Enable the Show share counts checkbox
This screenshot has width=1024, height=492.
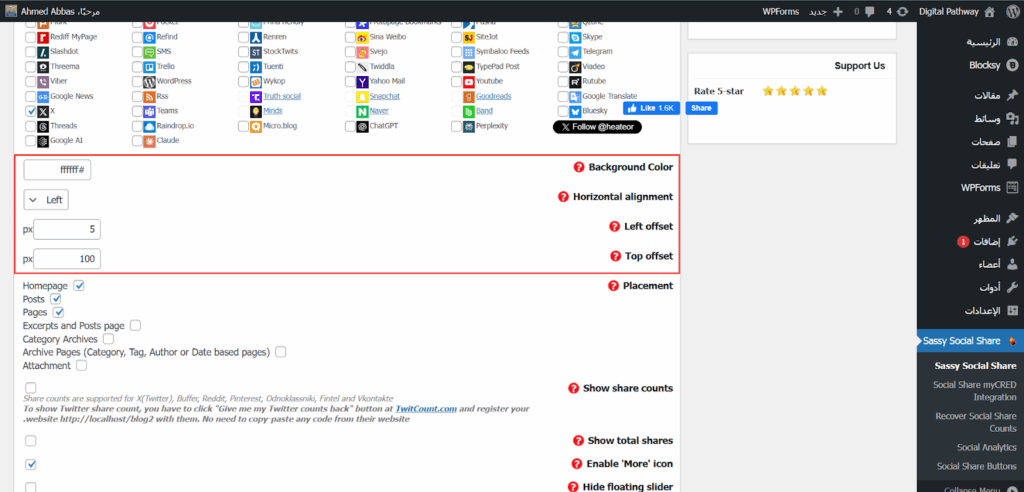[x=31, y=388]
